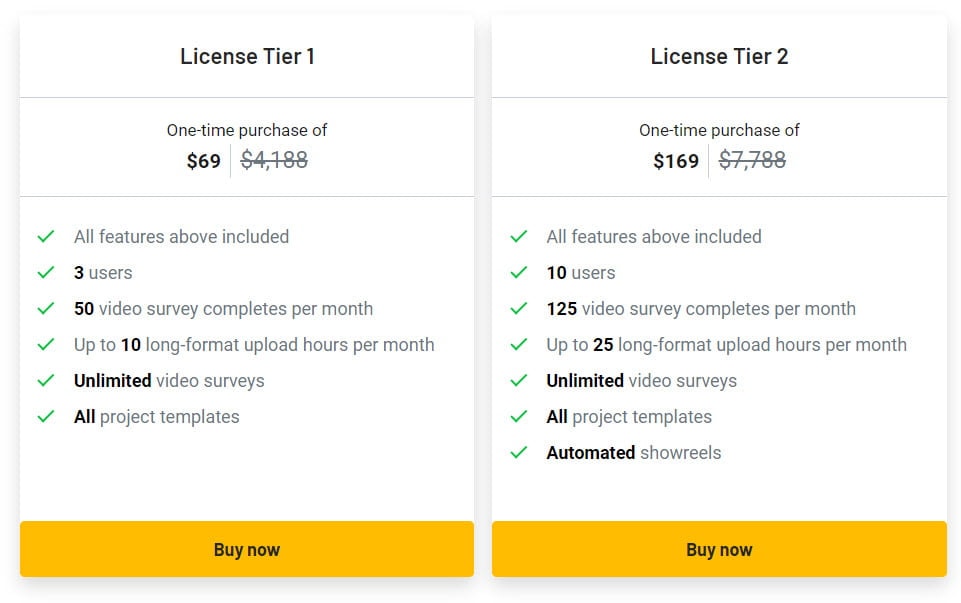Select the crossed-out $7,788 price
961x603 pixels.
[x=753, y=161]
